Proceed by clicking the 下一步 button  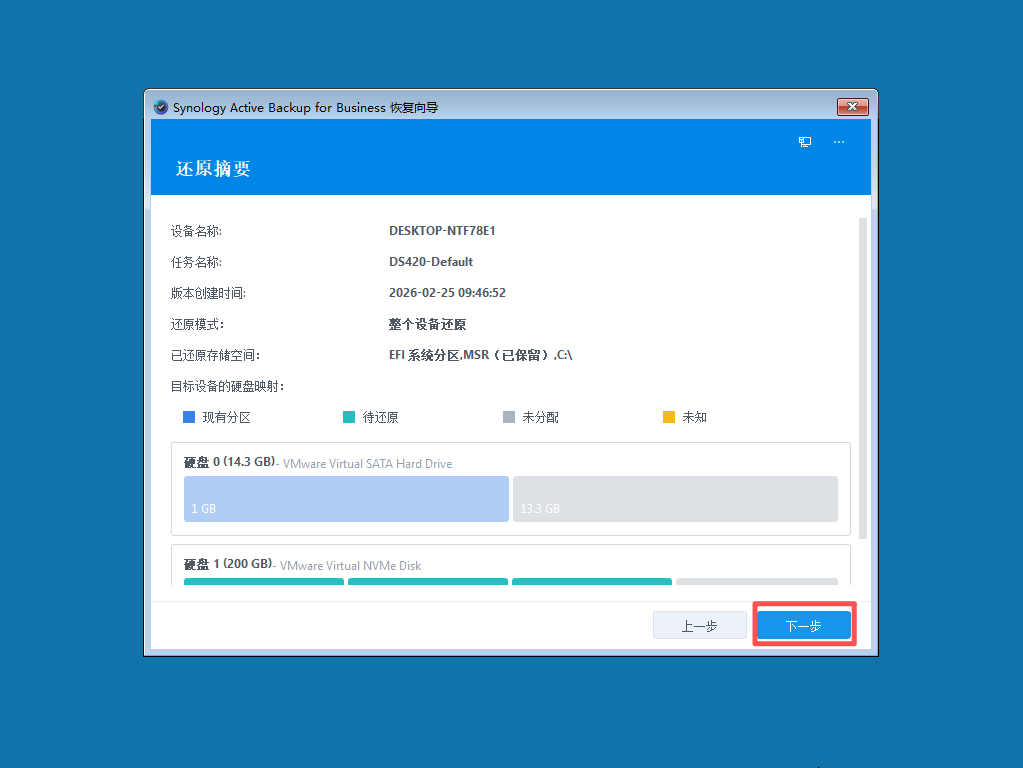[803, 623]
